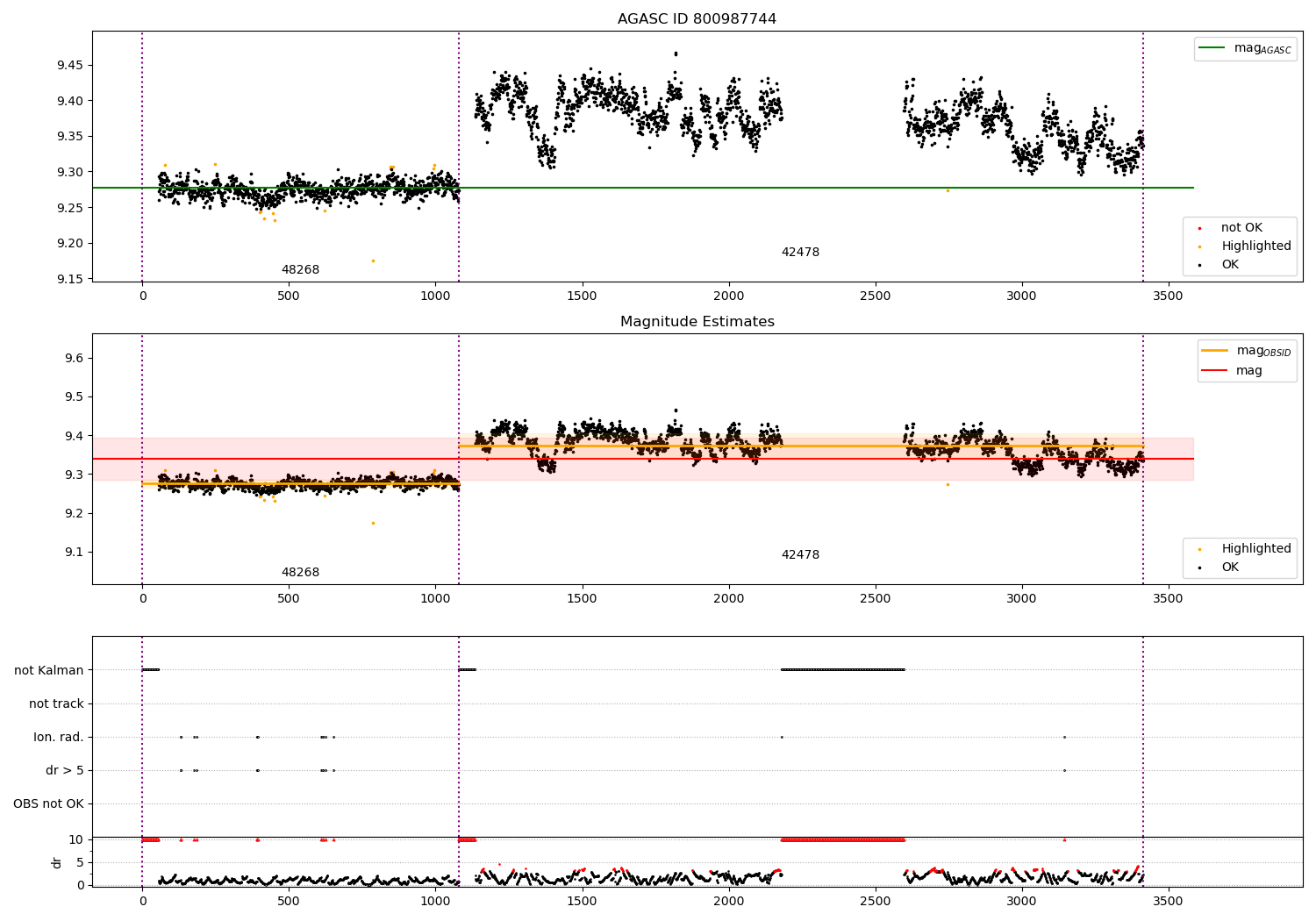
Task: Click the orange line swatch for mag OBSID in the legend
Action: (1214, 351)
